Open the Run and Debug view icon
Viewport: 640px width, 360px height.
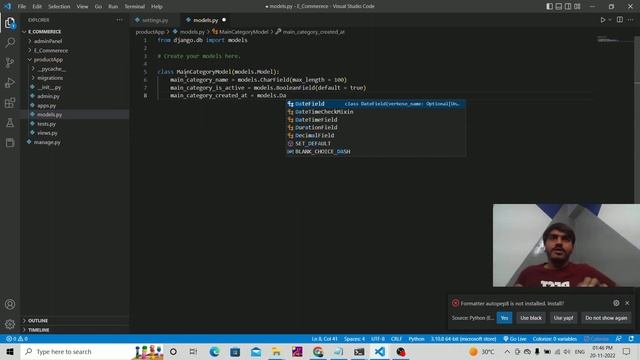(x=10, y=82)
